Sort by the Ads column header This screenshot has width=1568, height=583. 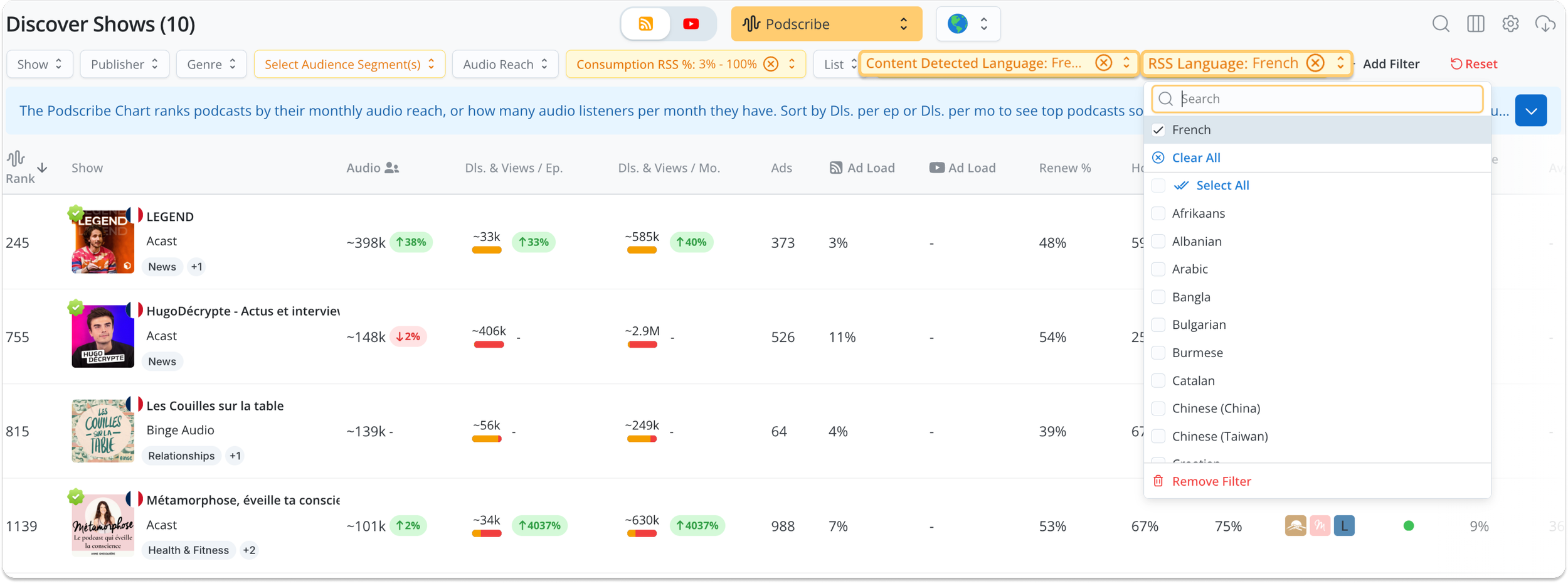coord(781,168)
